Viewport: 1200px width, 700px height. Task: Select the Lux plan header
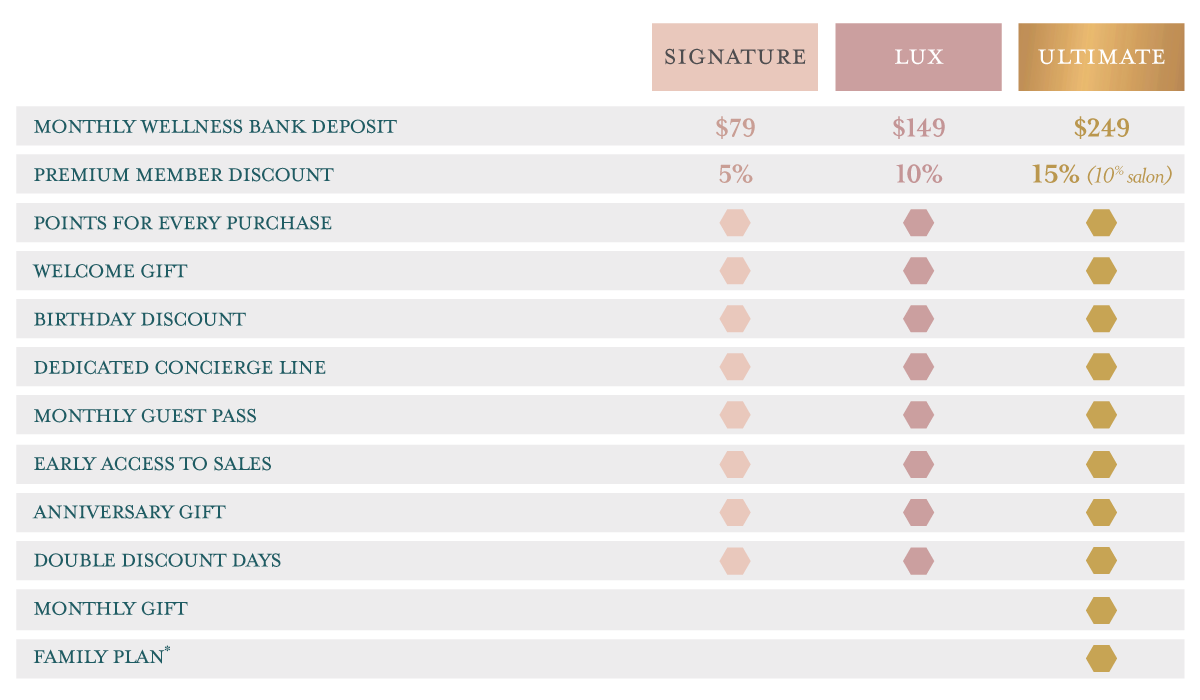click(918, 57)
